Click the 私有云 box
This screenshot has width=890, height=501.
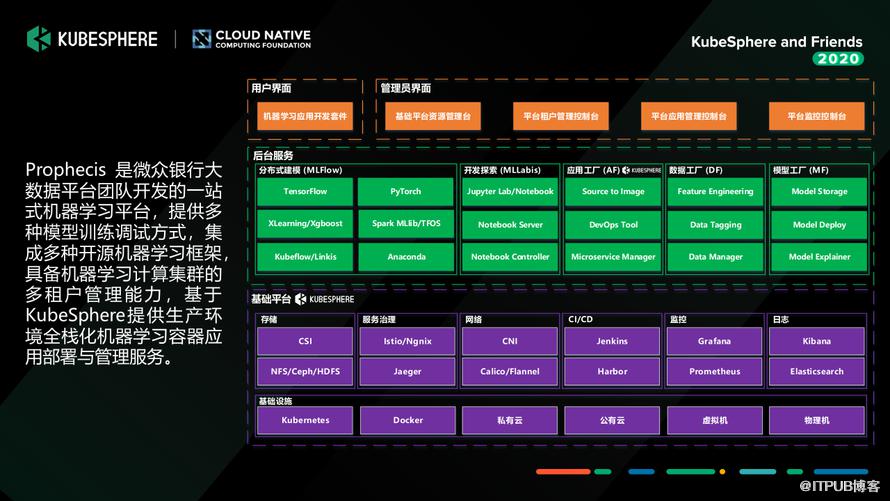pos(510,420)
